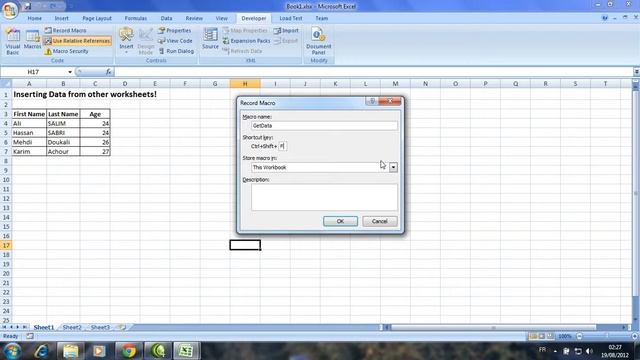Click the Insert Worksheet tab icon
This screenshot has width=640, height=360.
(122, 327)
